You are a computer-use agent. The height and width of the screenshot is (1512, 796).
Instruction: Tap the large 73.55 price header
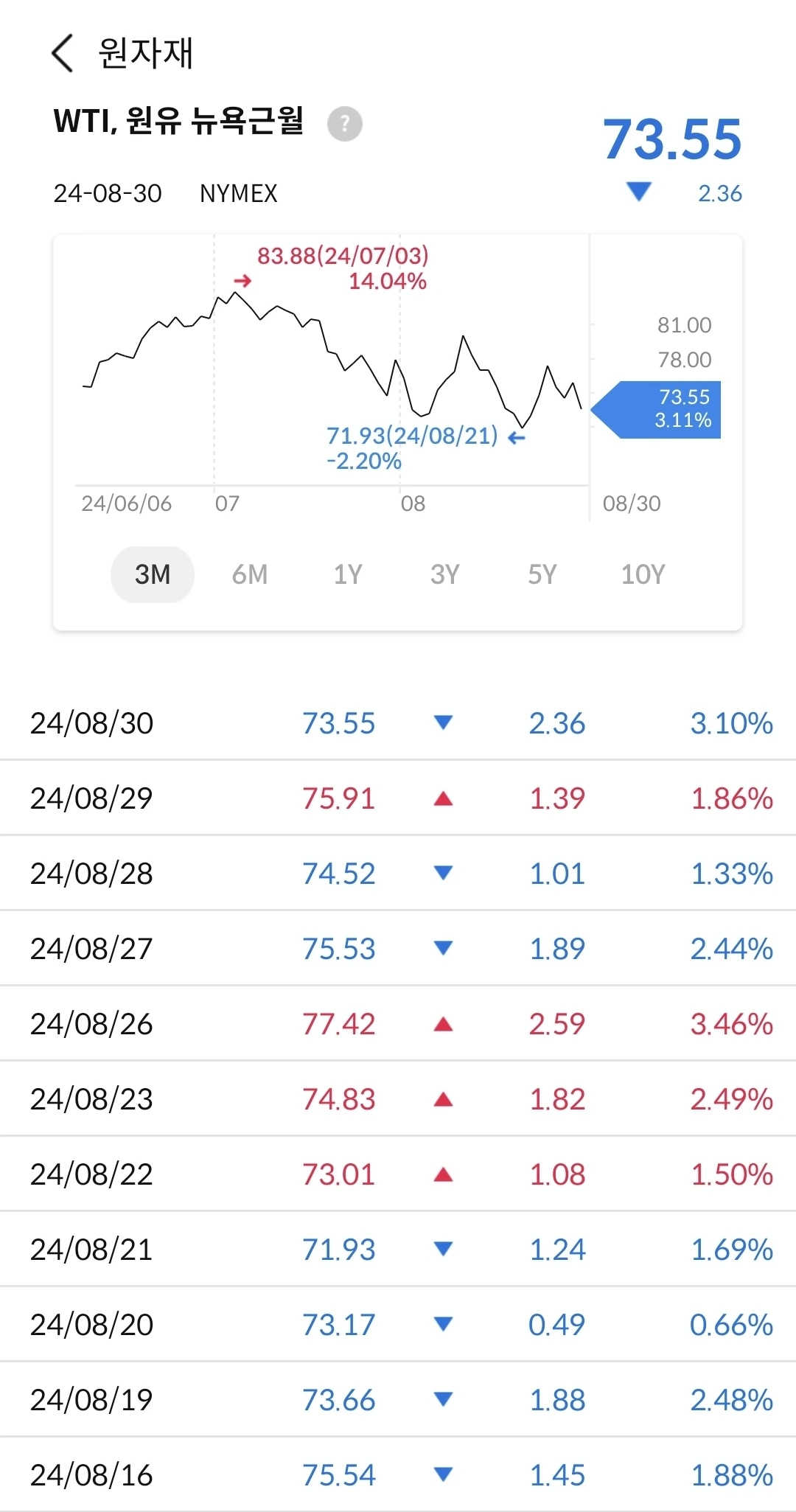(671, 139)
